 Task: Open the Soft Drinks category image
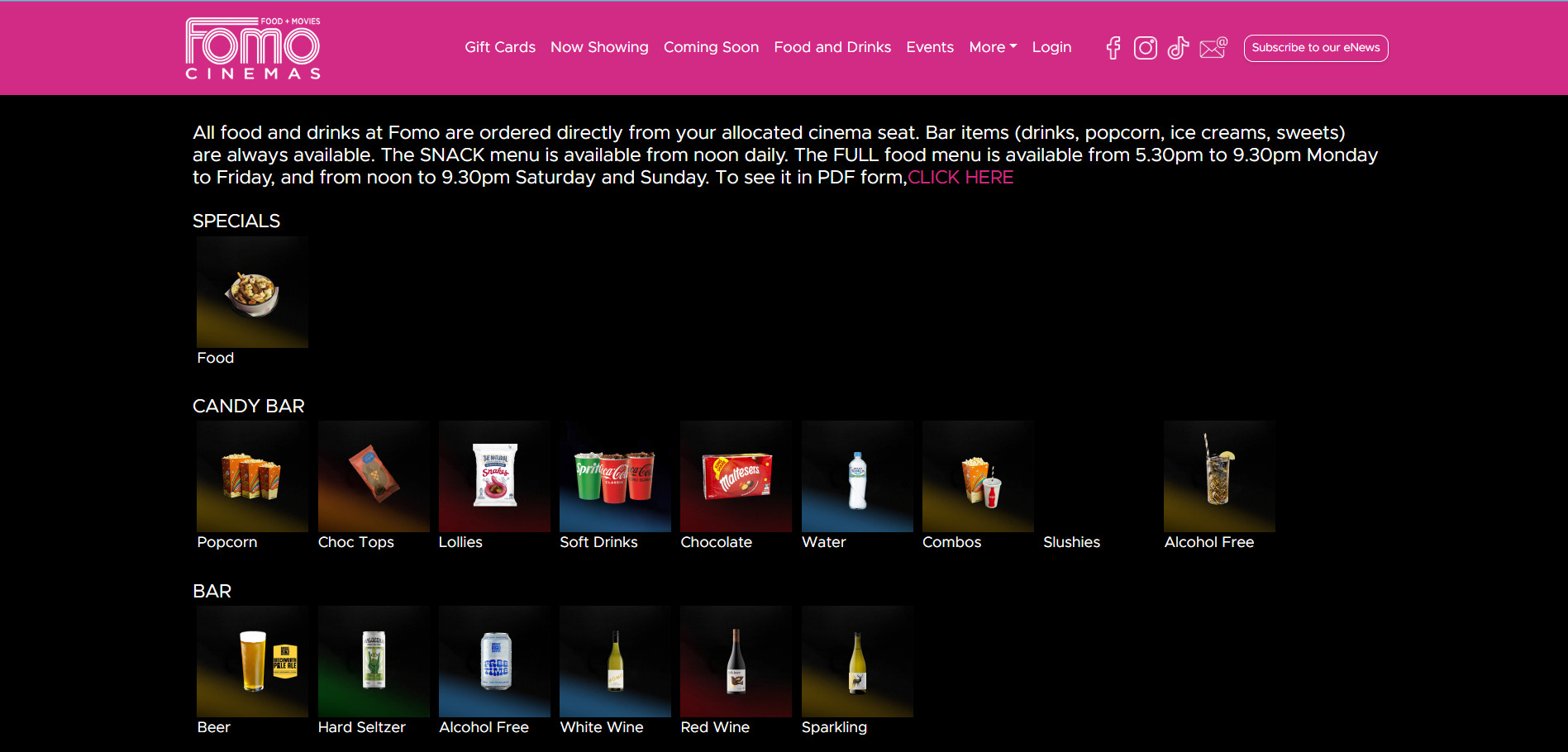coord(615,476)
